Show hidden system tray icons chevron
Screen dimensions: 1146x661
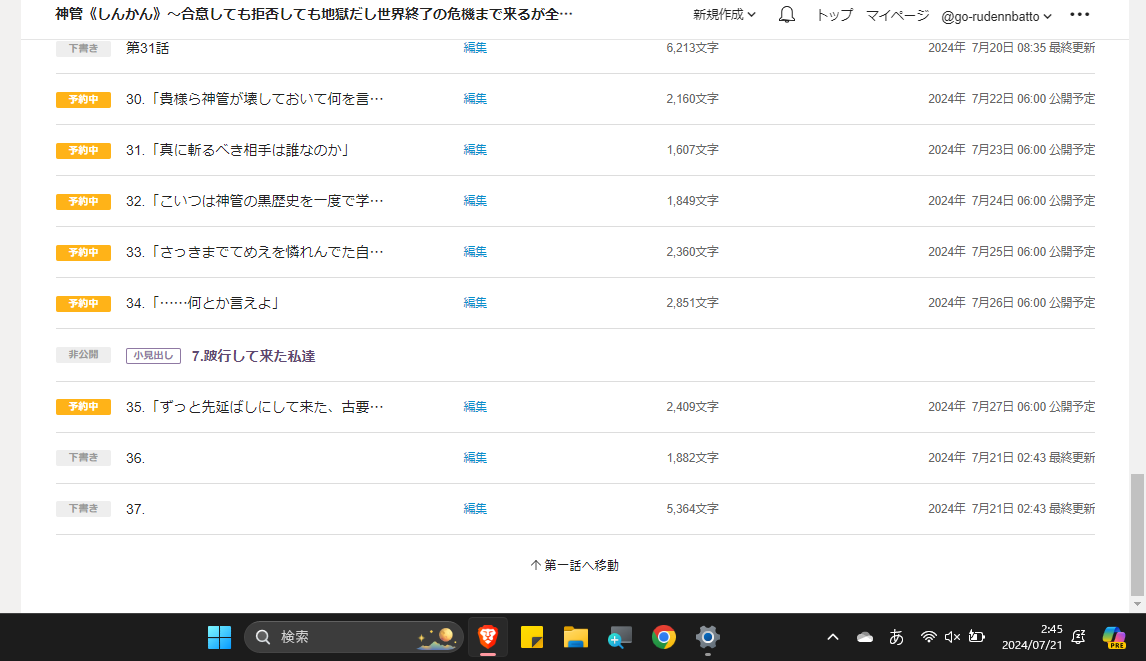(x=833, y=636)
